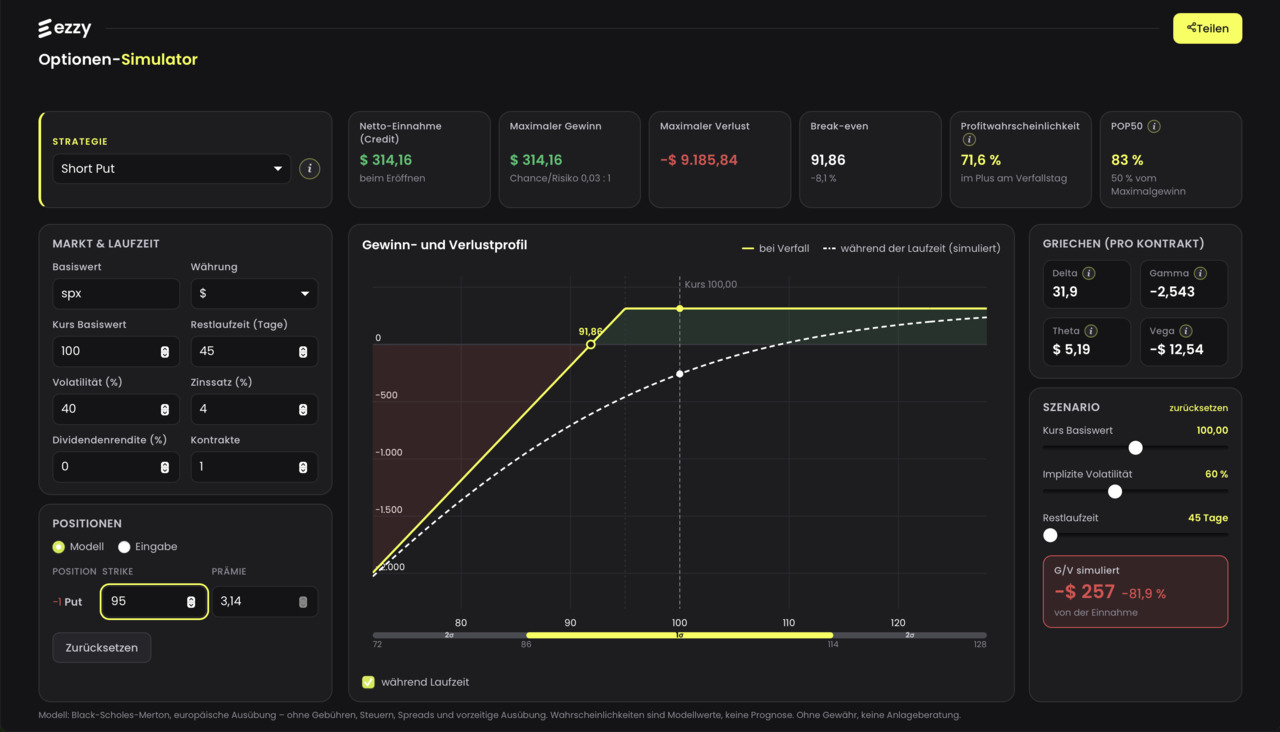This screenshot has height=732, width=1280.
Task: Open the strategy info icon beside Short Put
Action: (x=310, y=169)
